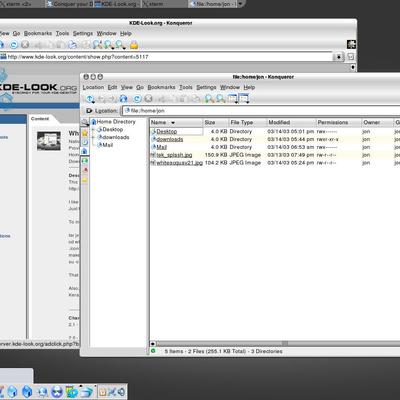Viewport: 400px width, 400px height.
Task: Expand the Desktop node in the sidebar tree
Action: pyautogui.click(x=93, y=130)
